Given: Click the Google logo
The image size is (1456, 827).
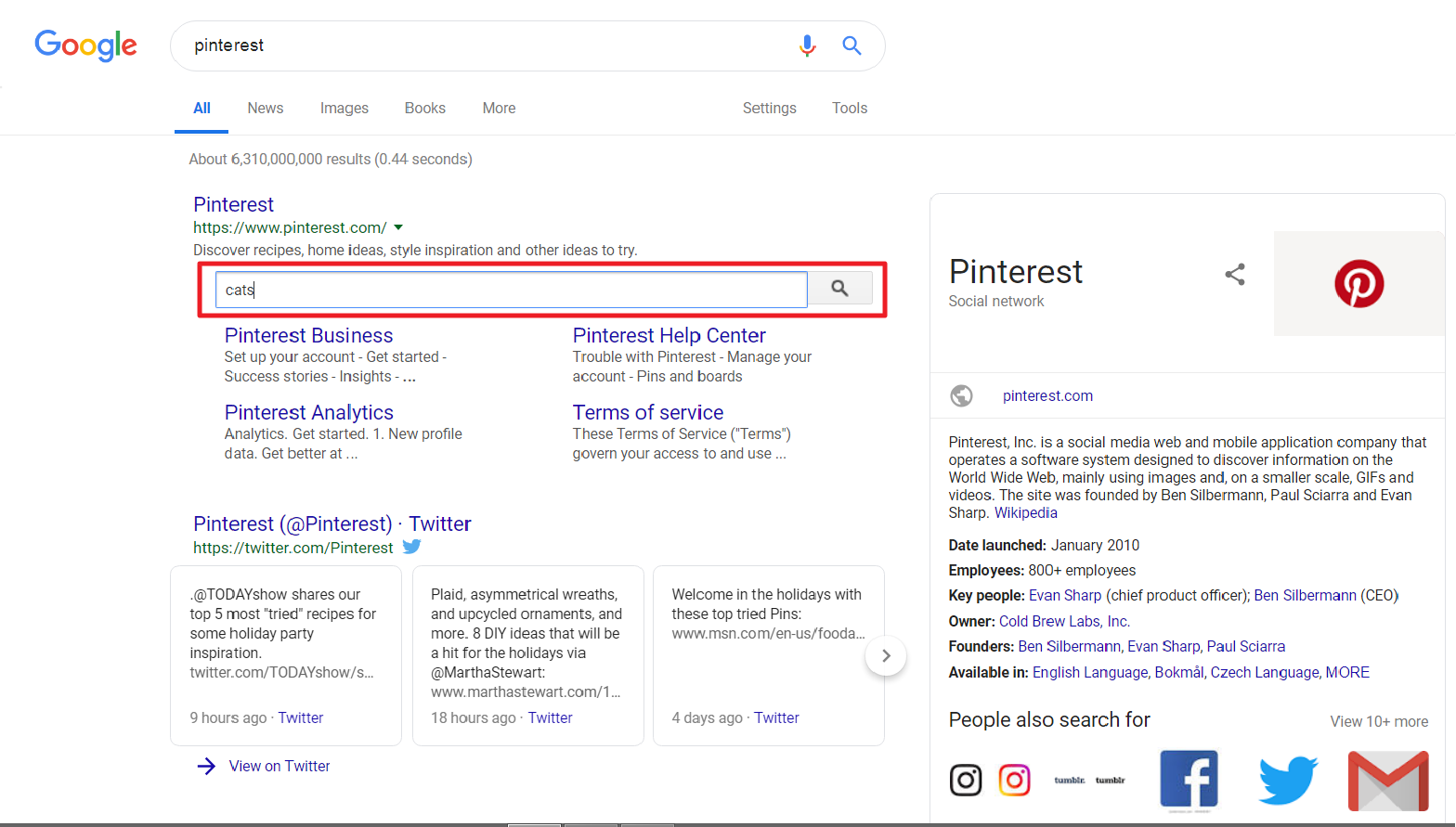Looking at the screenshot, I should (x=85, y=45).
